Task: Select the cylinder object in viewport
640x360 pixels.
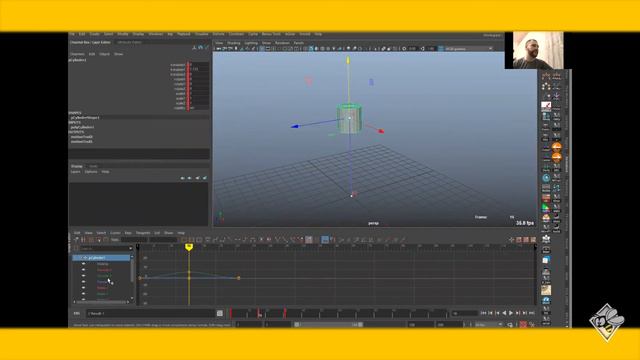Action: [x=349, y=119]
